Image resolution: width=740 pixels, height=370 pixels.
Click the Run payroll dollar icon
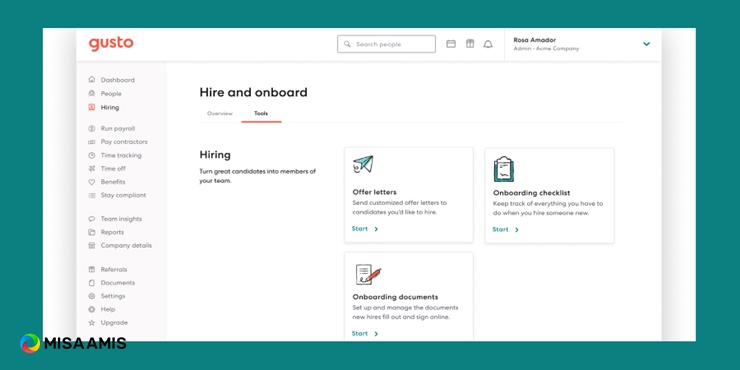pyautogui.click(x=92, y=128)
